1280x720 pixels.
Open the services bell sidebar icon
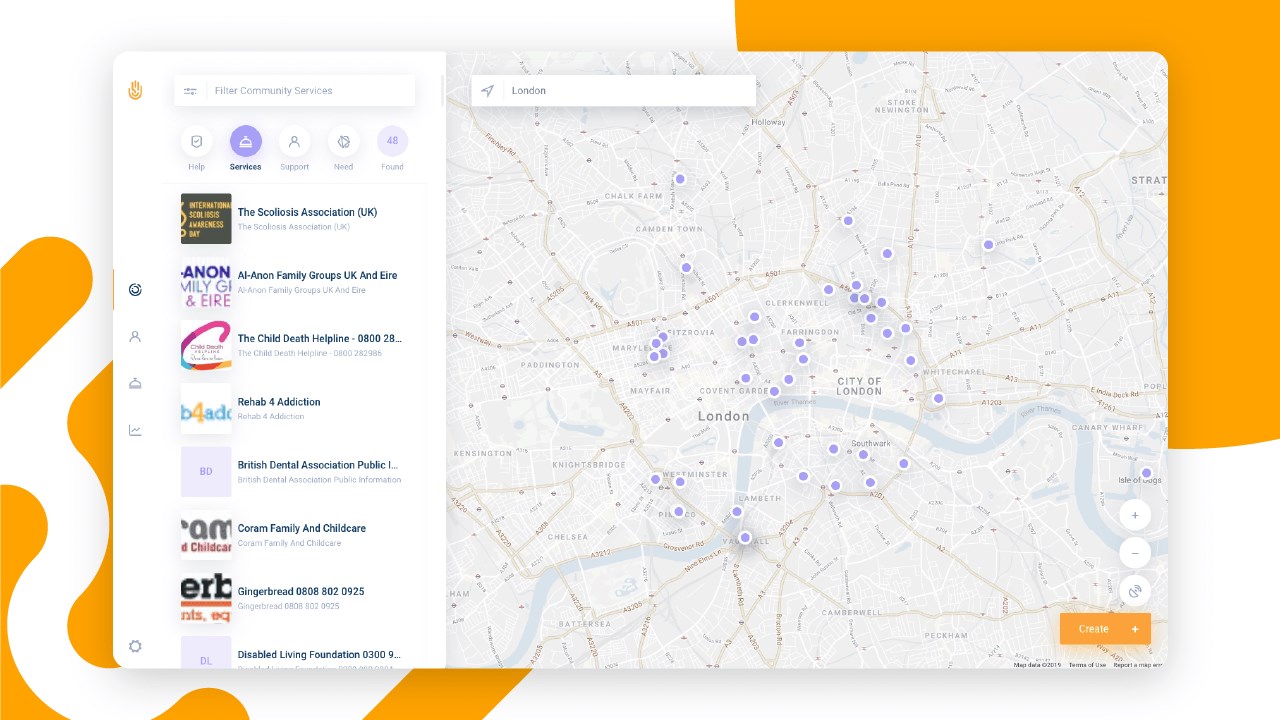[x=135, y=383]
